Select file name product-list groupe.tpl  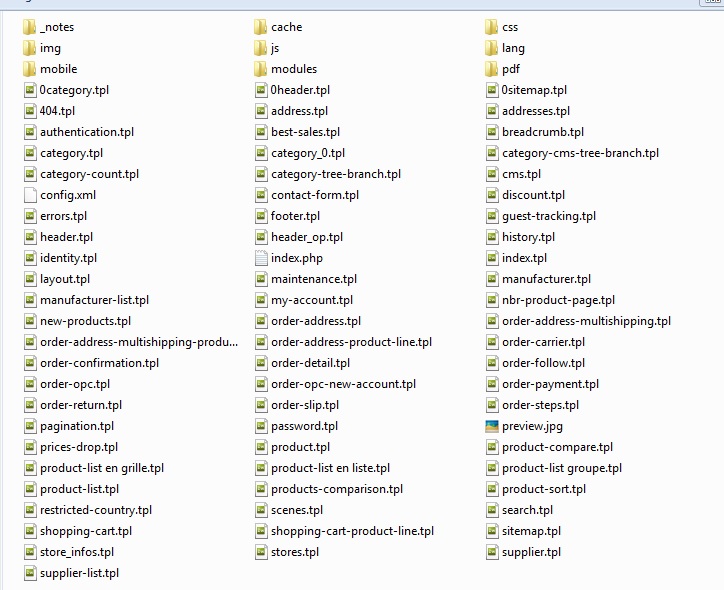coord(562,468)
